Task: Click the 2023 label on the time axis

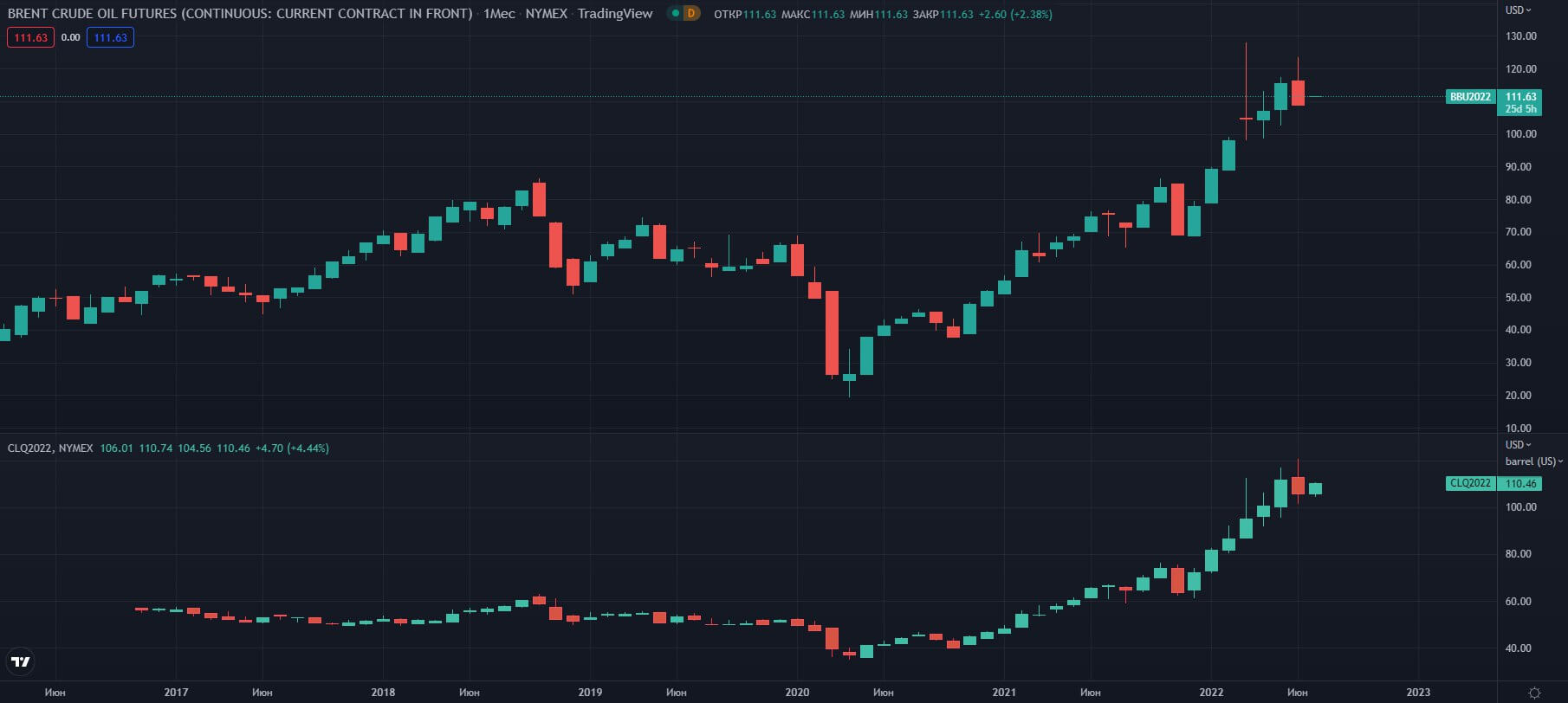Action: (x=1418, y=693)
